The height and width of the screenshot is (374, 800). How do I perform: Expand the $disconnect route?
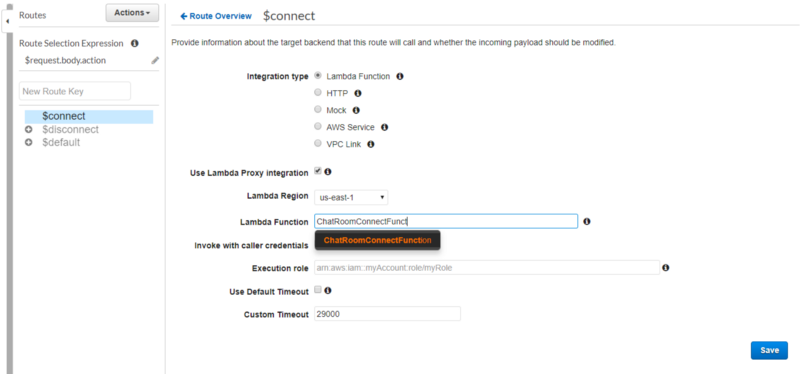[29, 130]
